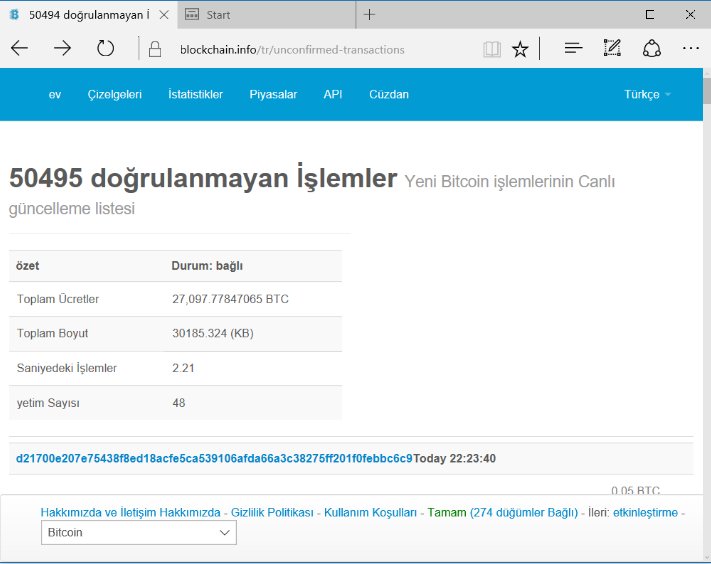Click the 'Toplam Boyut' row label

52,333
